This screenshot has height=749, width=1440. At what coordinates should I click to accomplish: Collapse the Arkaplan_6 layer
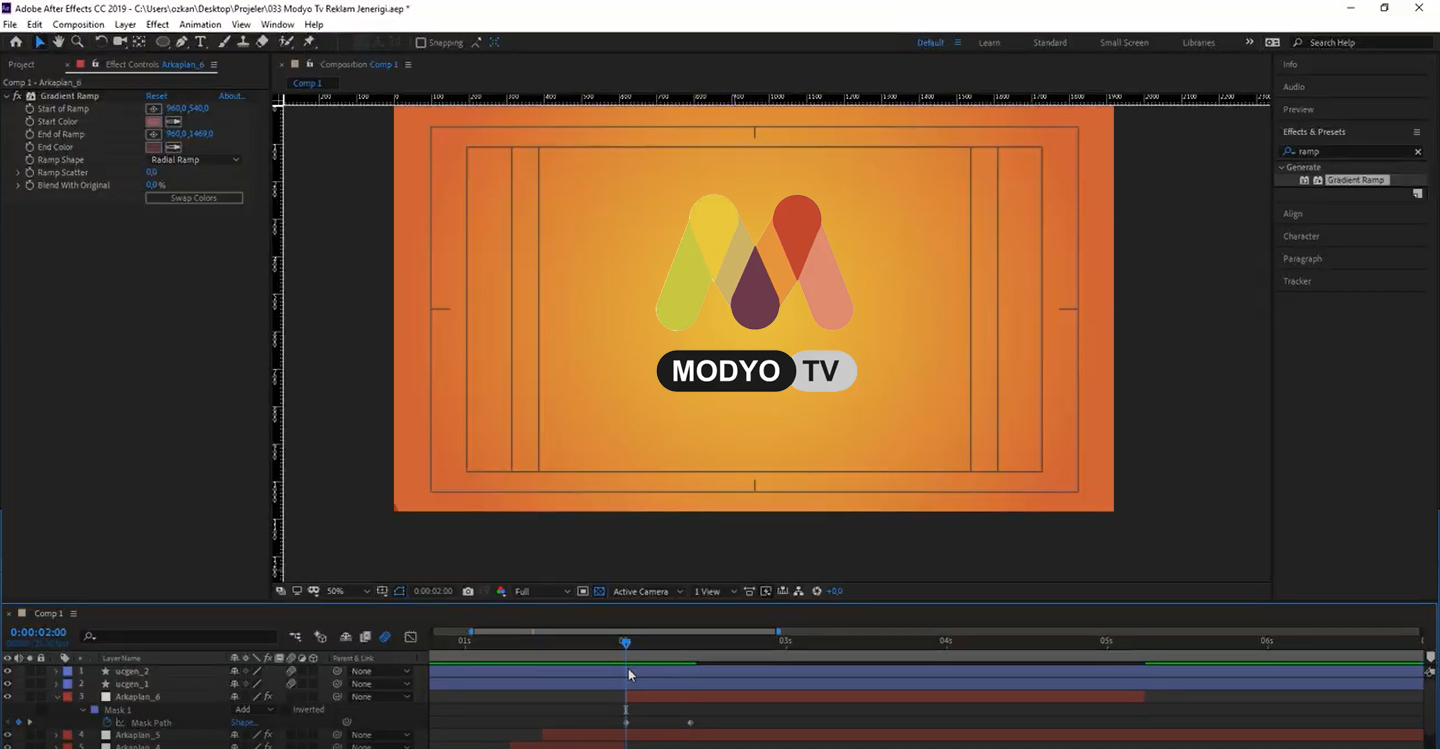[56, 697]
